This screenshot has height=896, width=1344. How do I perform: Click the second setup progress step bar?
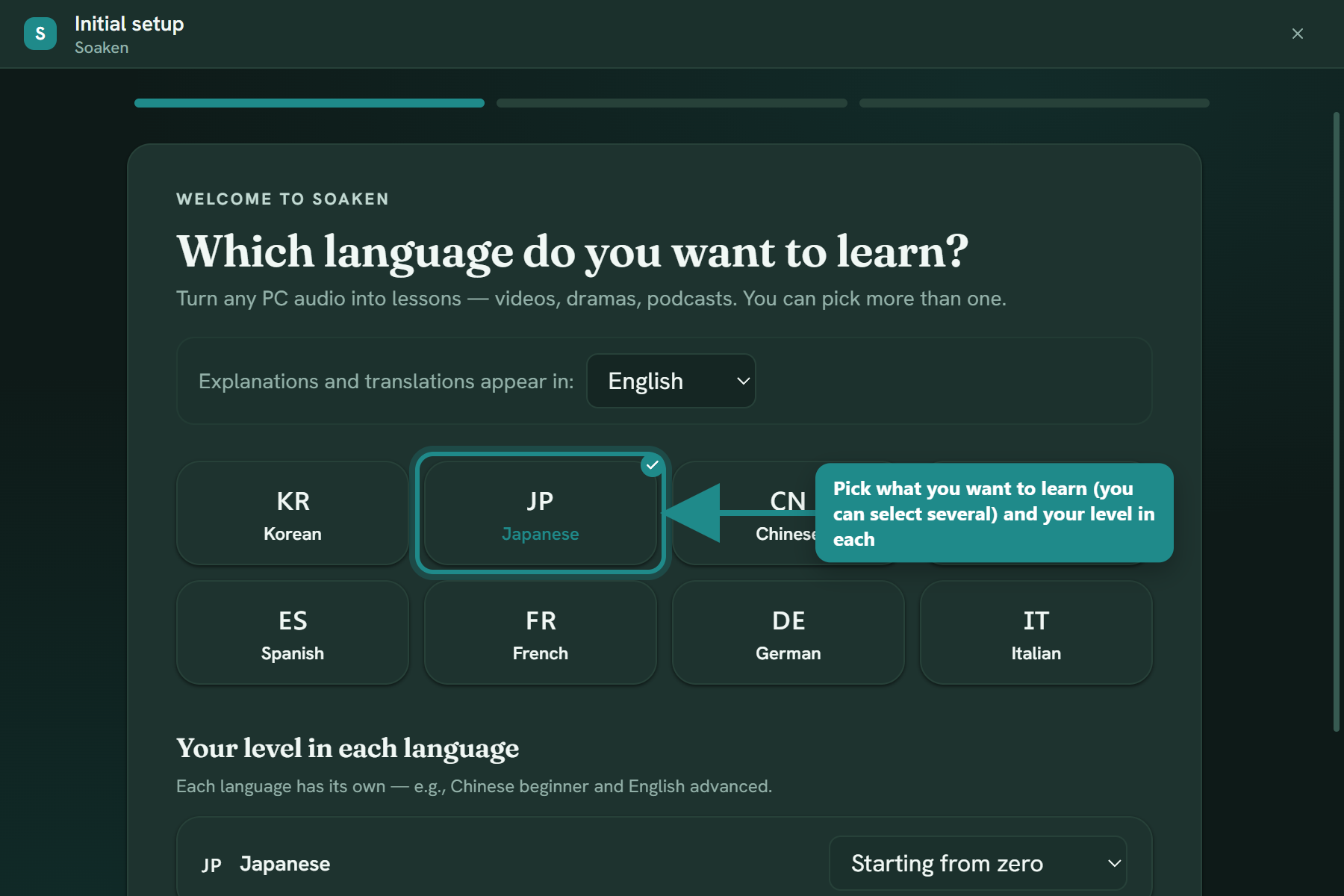[672, 103]
